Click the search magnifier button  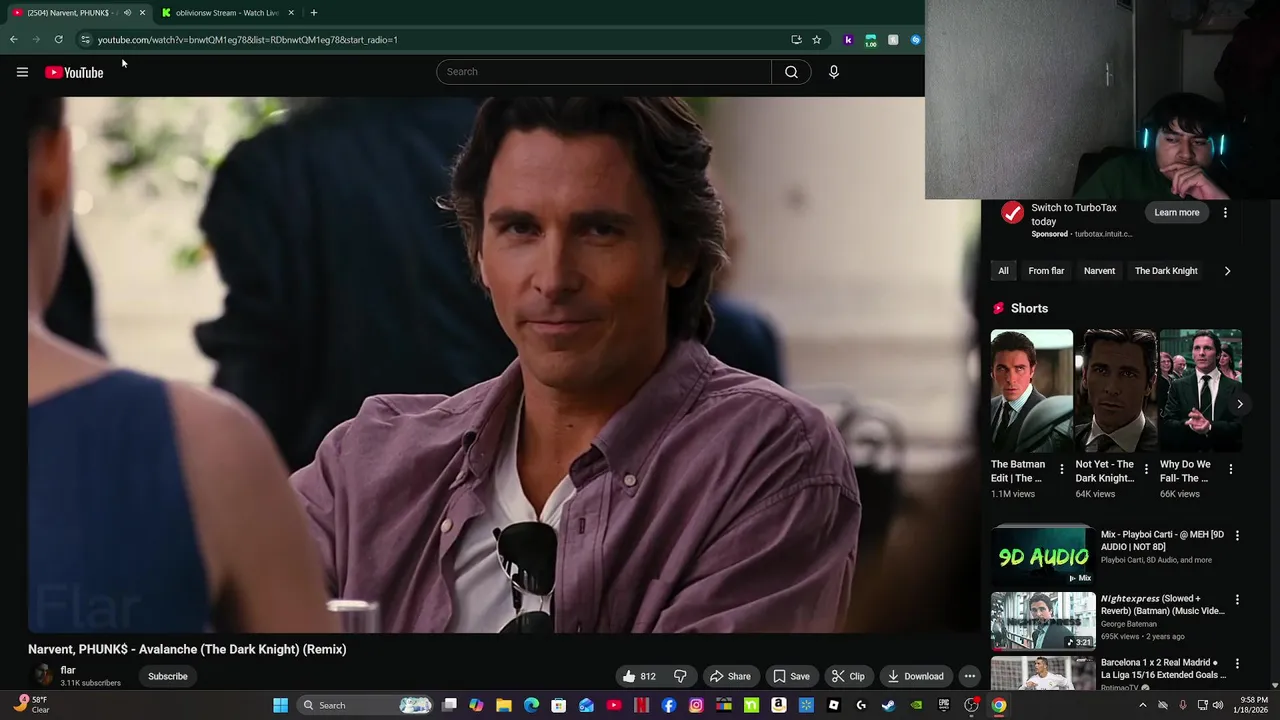tap(791, 72)
